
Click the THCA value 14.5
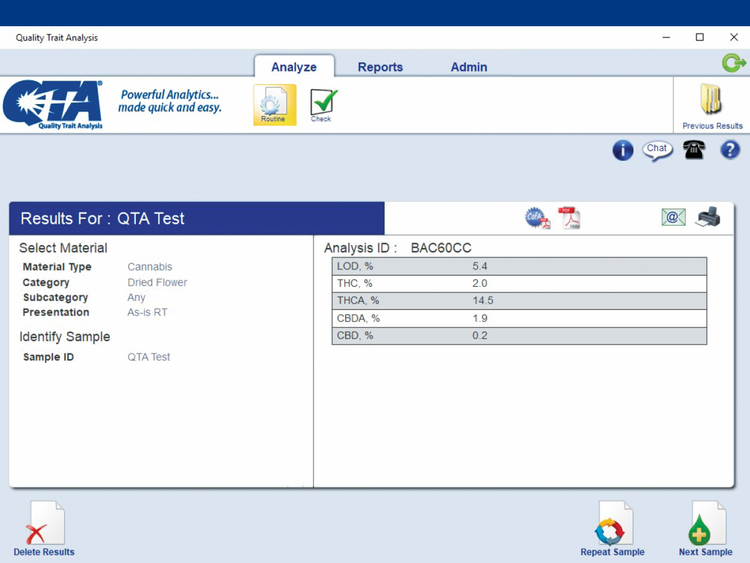tap(483, 301)
